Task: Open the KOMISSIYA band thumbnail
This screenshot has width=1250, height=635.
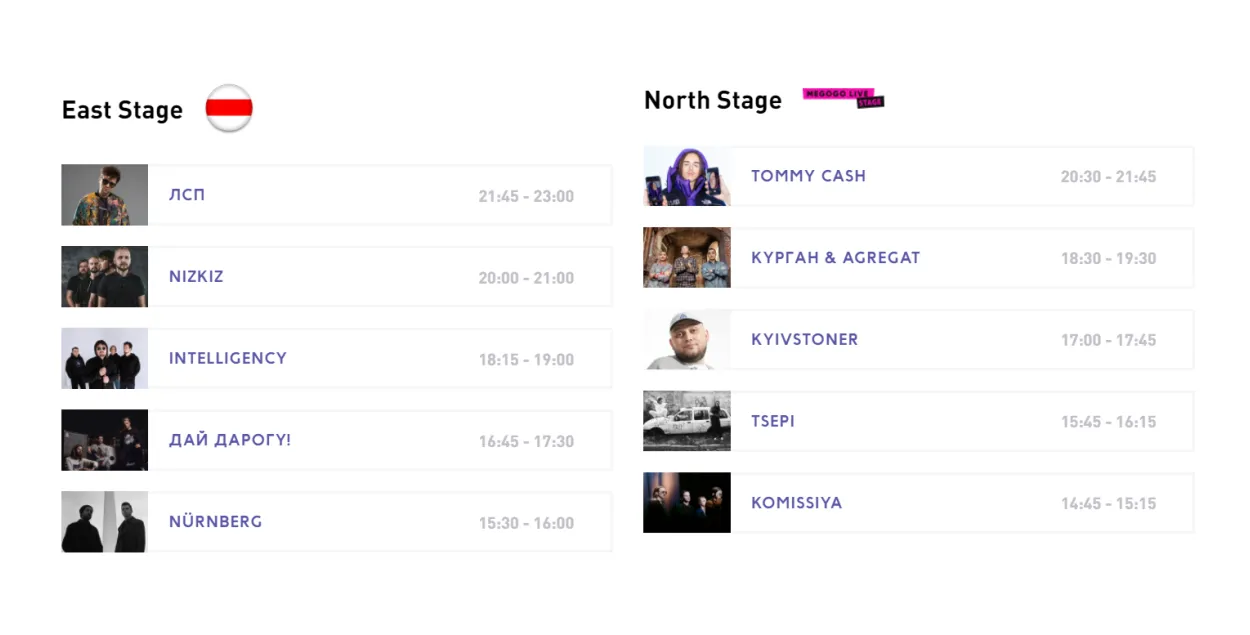Action: coord(687,503)
